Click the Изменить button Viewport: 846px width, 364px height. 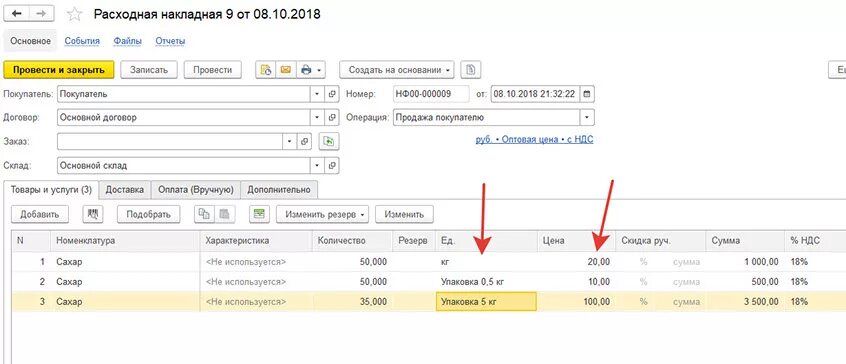[404, 214]
